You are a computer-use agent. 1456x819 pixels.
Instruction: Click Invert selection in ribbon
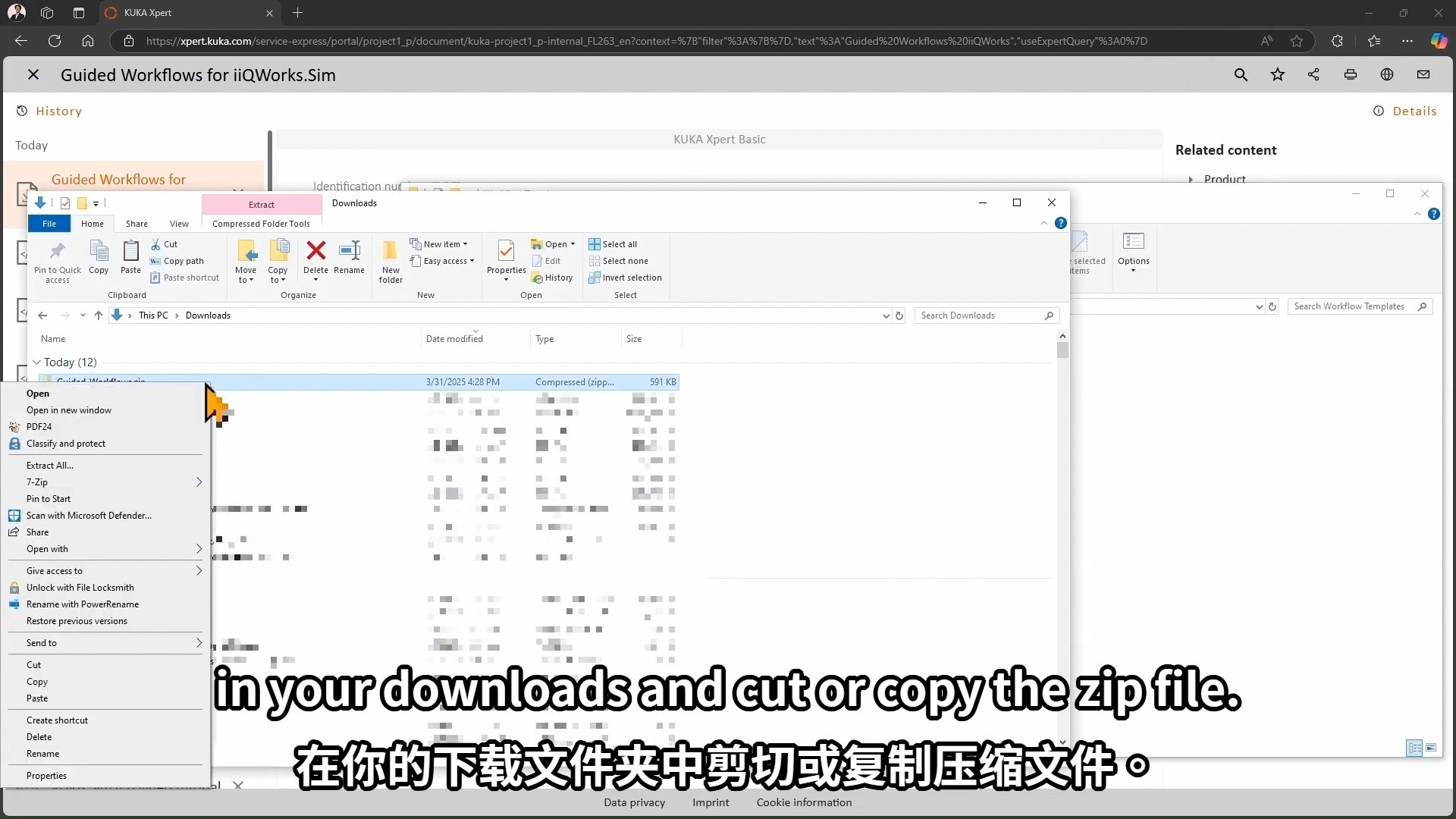point(626,278)
